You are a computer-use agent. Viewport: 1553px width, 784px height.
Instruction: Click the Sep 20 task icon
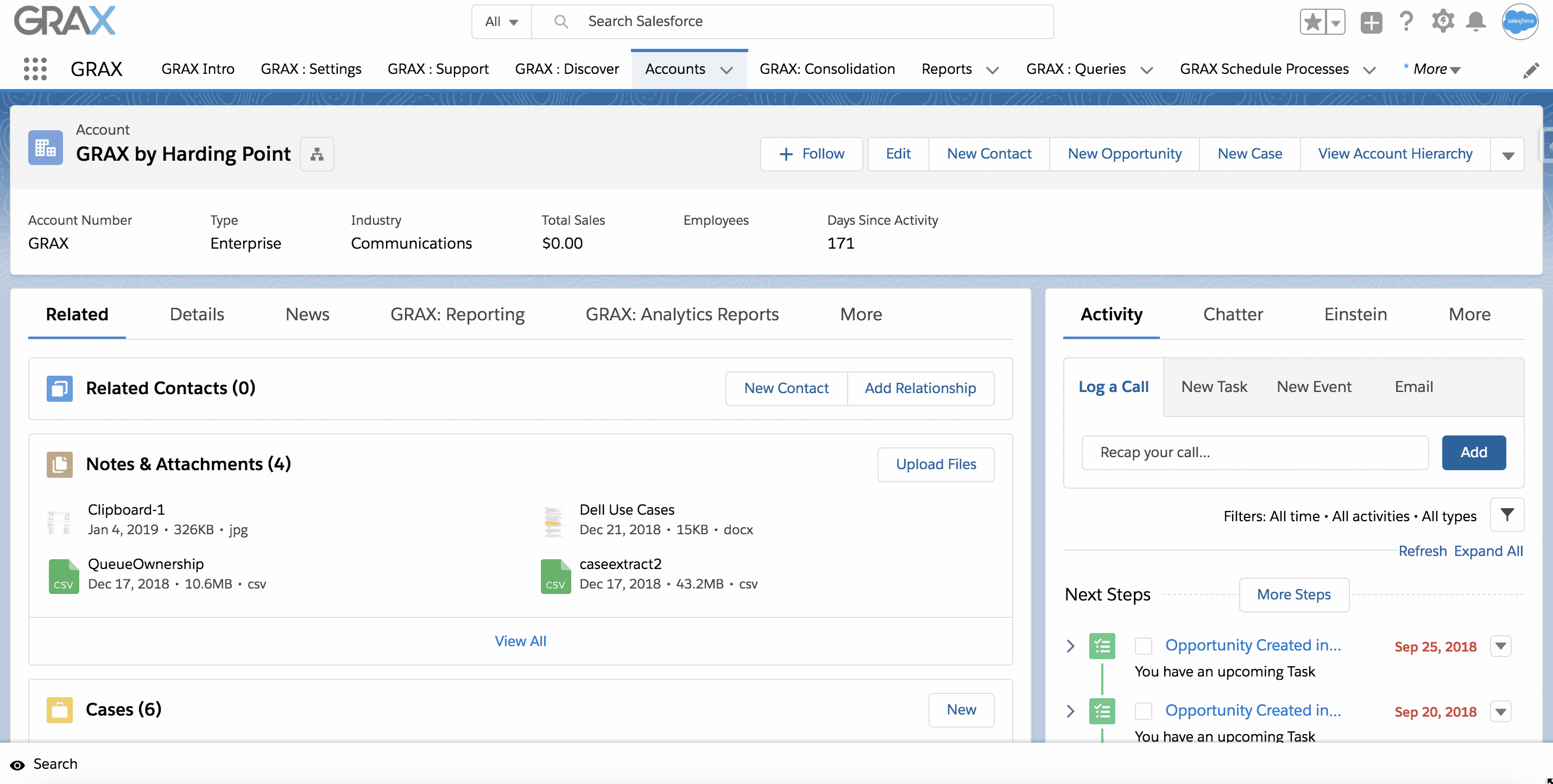[1102, 711]
